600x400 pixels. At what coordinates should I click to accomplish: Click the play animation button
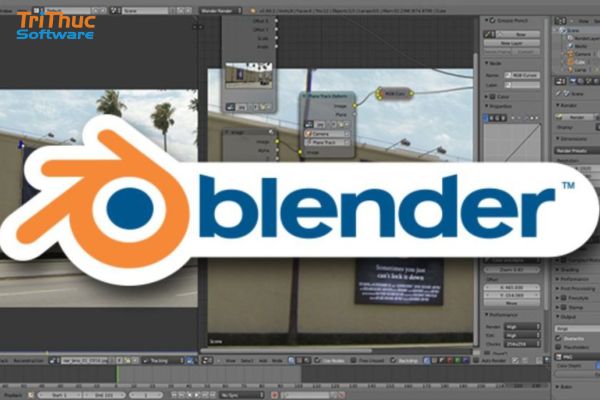point(197,395)
